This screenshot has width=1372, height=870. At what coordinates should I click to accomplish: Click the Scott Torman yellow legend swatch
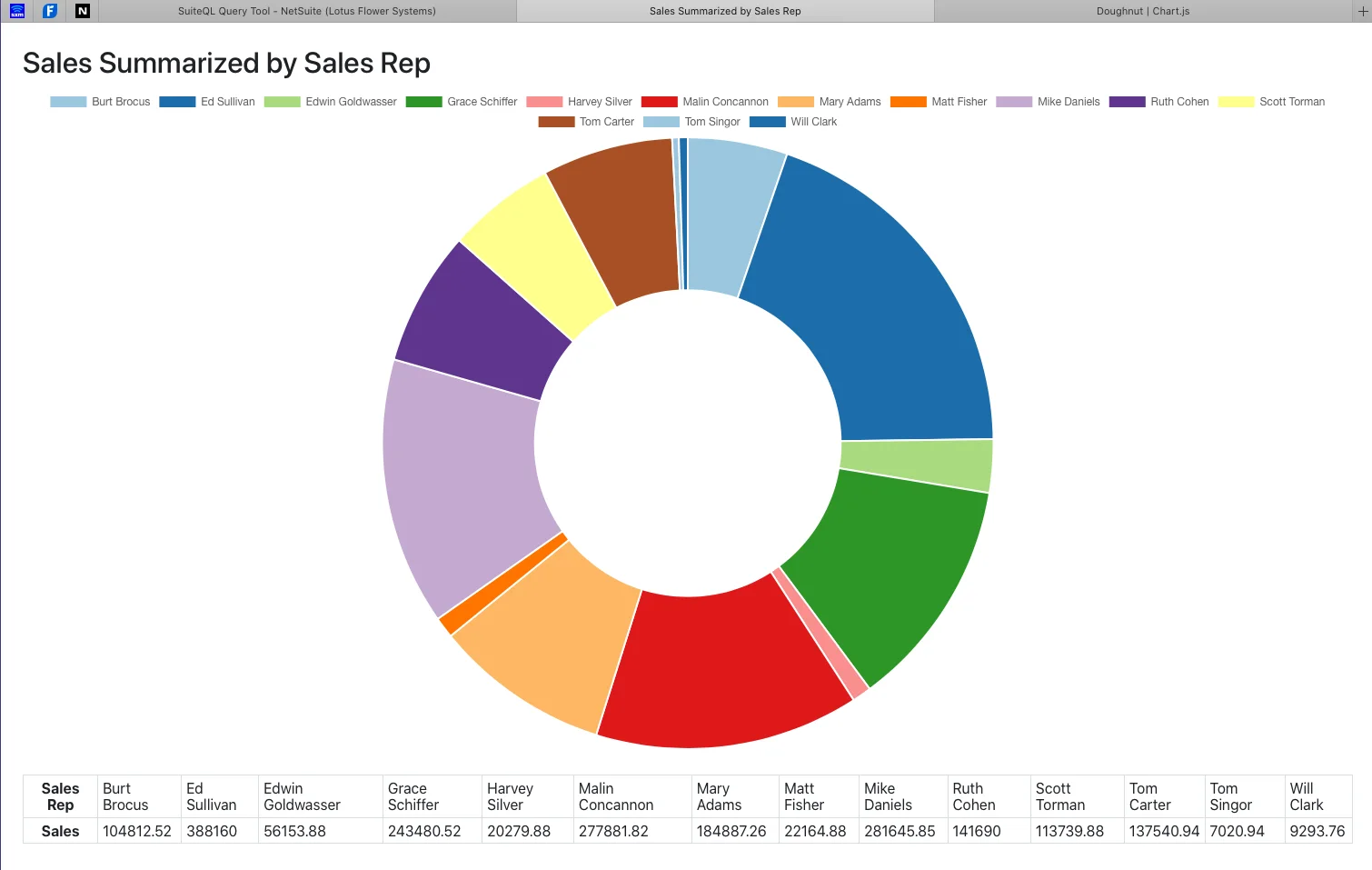coord(1236,102)
